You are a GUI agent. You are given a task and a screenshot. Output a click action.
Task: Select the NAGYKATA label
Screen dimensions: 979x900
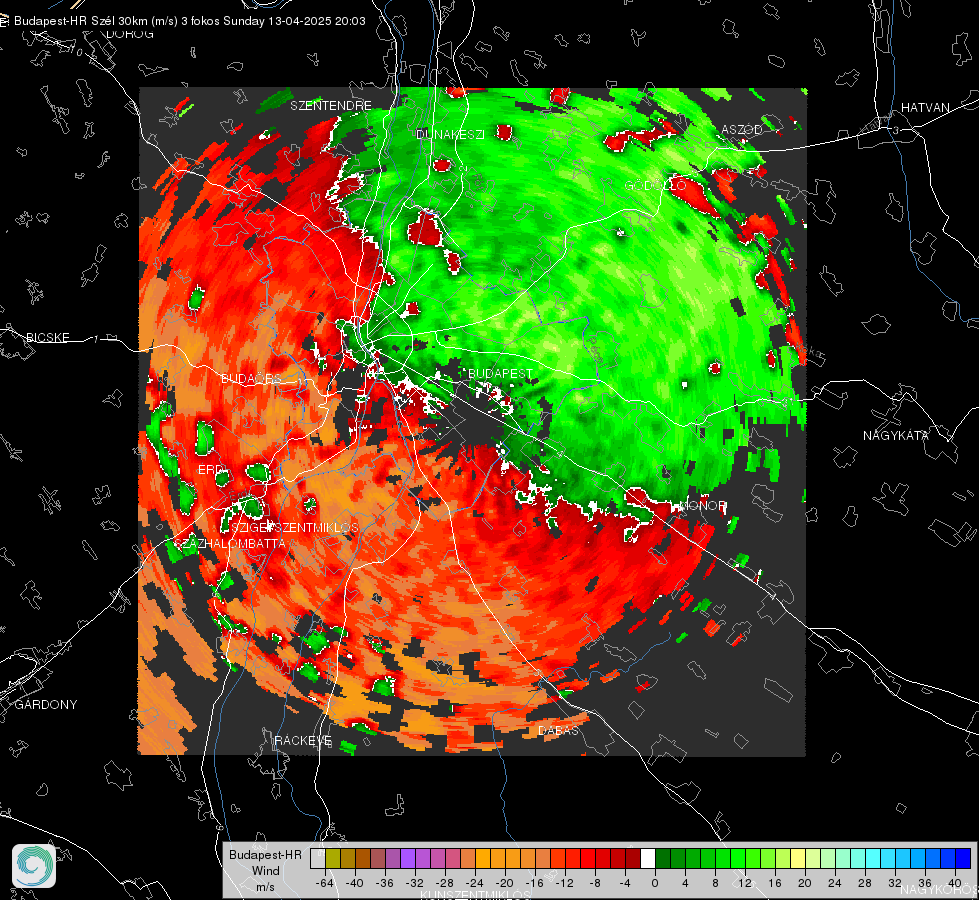896,435
